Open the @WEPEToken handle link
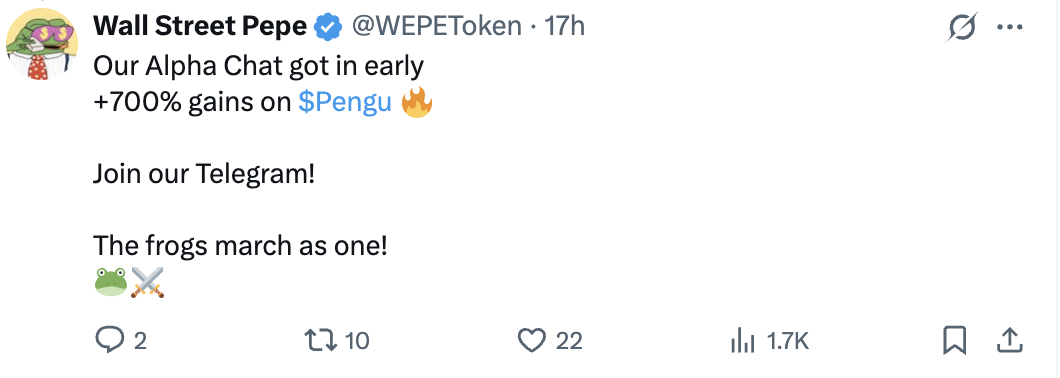The width and height of the screenshot is (1060, 378). pyautogui.click(x=434, y=26)
